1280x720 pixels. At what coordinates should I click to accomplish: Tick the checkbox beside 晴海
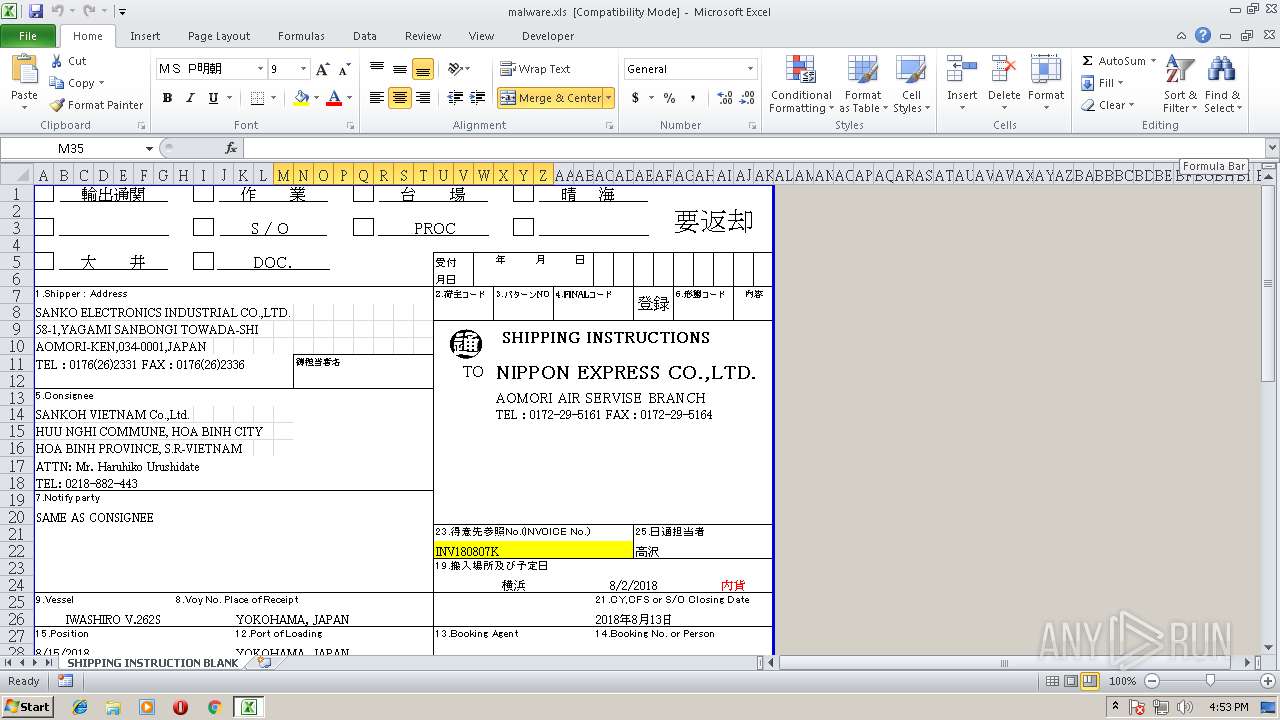click(x=524, y=194)
